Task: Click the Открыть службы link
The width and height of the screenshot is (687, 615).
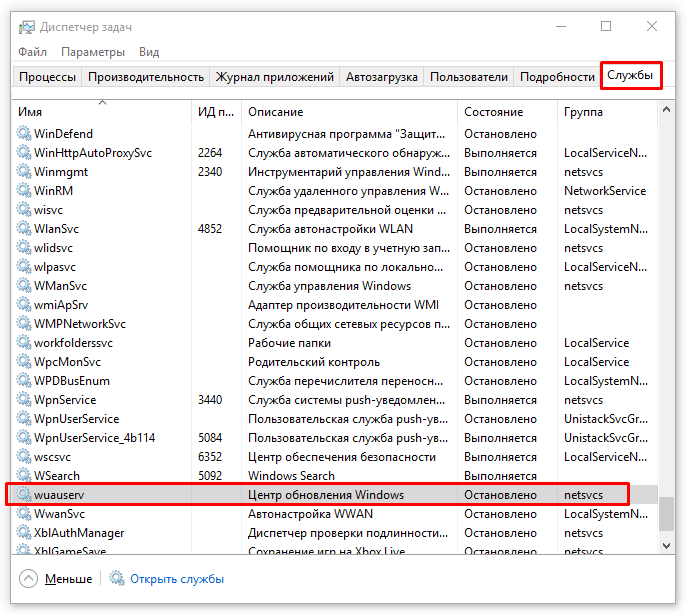Action: click(x=177, y=579)
